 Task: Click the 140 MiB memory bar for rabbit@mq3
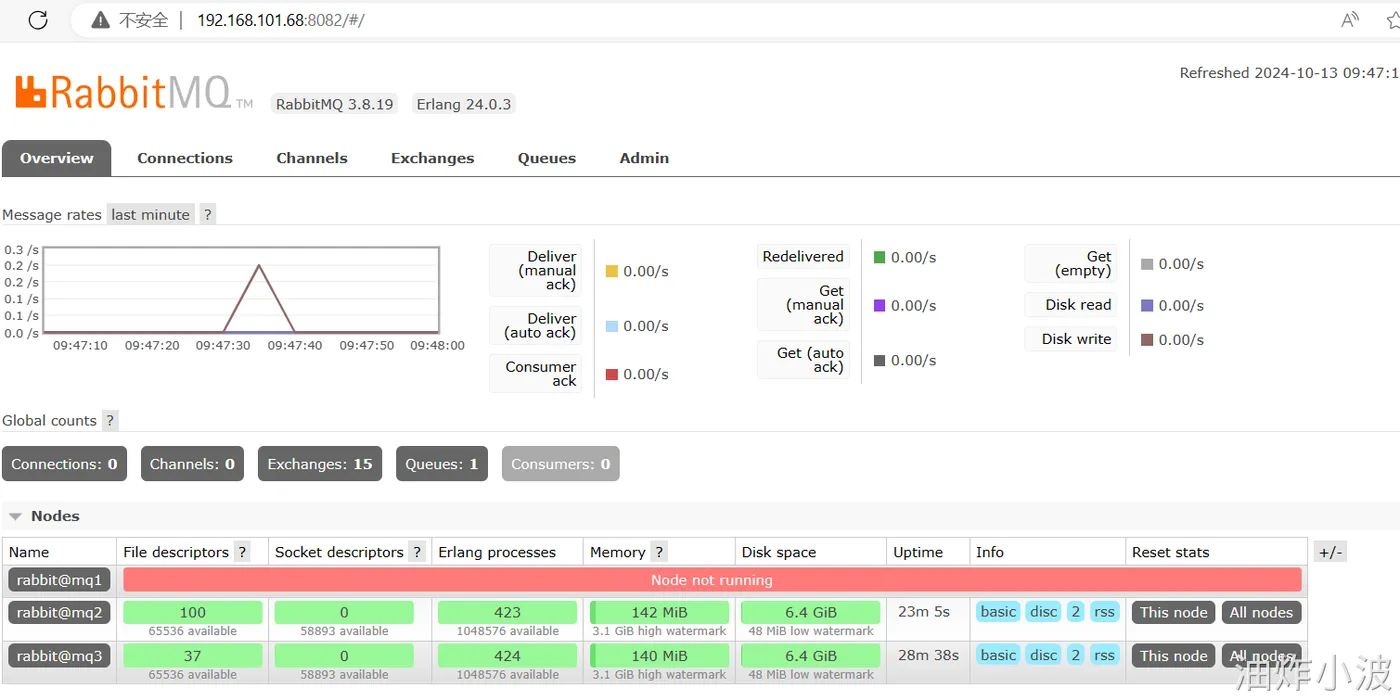tap(659, 656)
